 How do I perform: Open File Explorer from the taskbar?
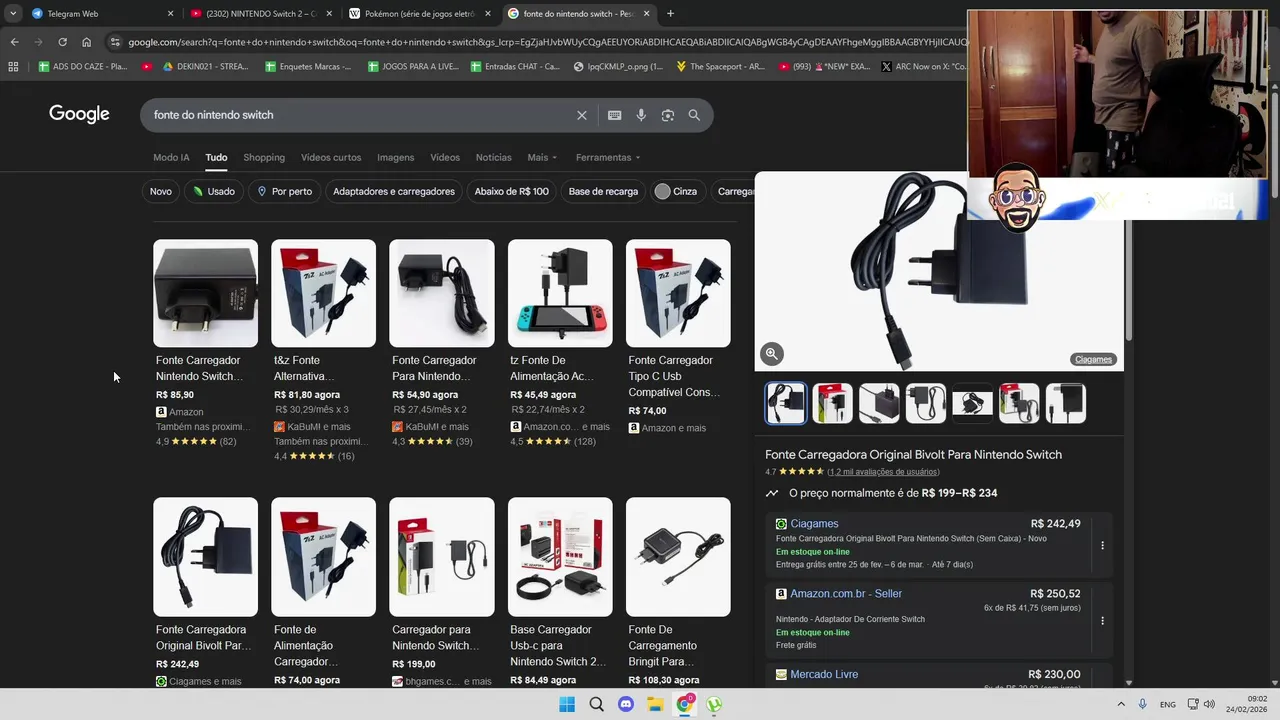pos(655,704)
